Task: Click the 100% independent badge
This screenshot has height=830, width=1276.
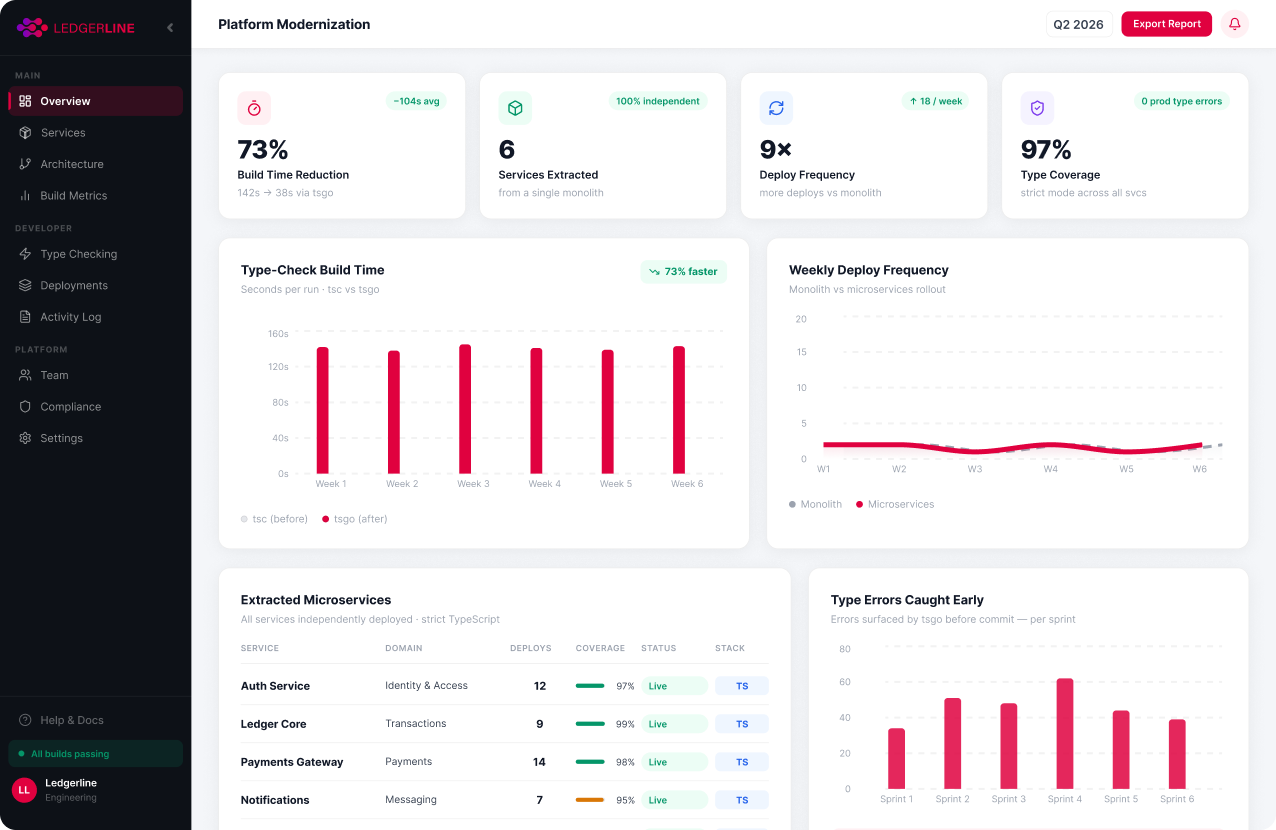Action: tap(658, 101)
